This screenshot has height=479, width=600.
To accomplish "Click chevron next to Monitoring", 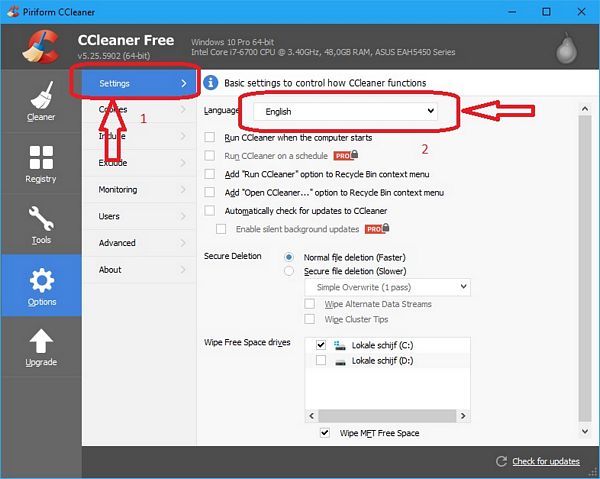I will [183, 189].
